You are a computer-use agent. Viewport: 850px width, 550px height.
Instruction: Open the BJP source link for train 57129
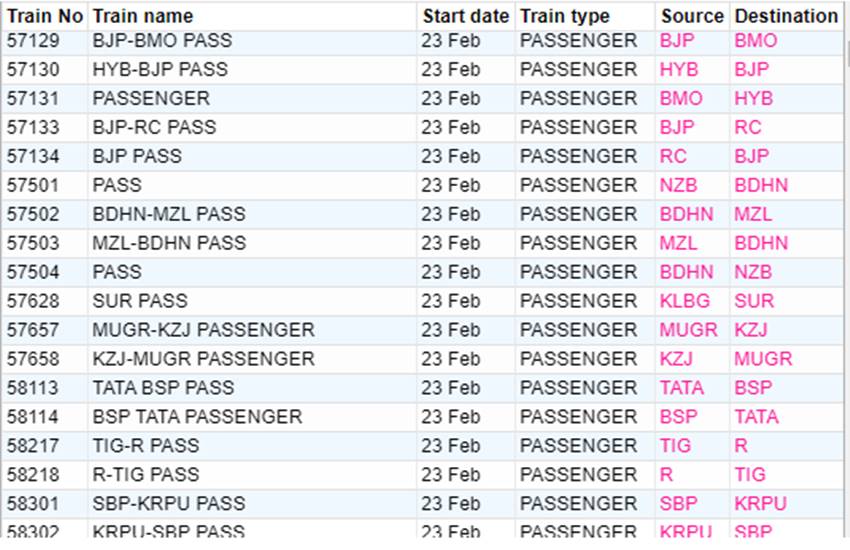tap(677, 41)
